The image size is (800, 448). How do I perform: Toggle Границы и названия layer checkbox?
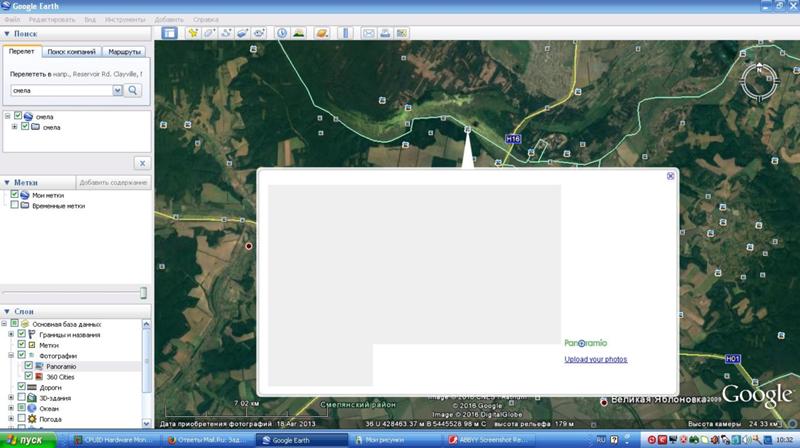coord(21,334)
